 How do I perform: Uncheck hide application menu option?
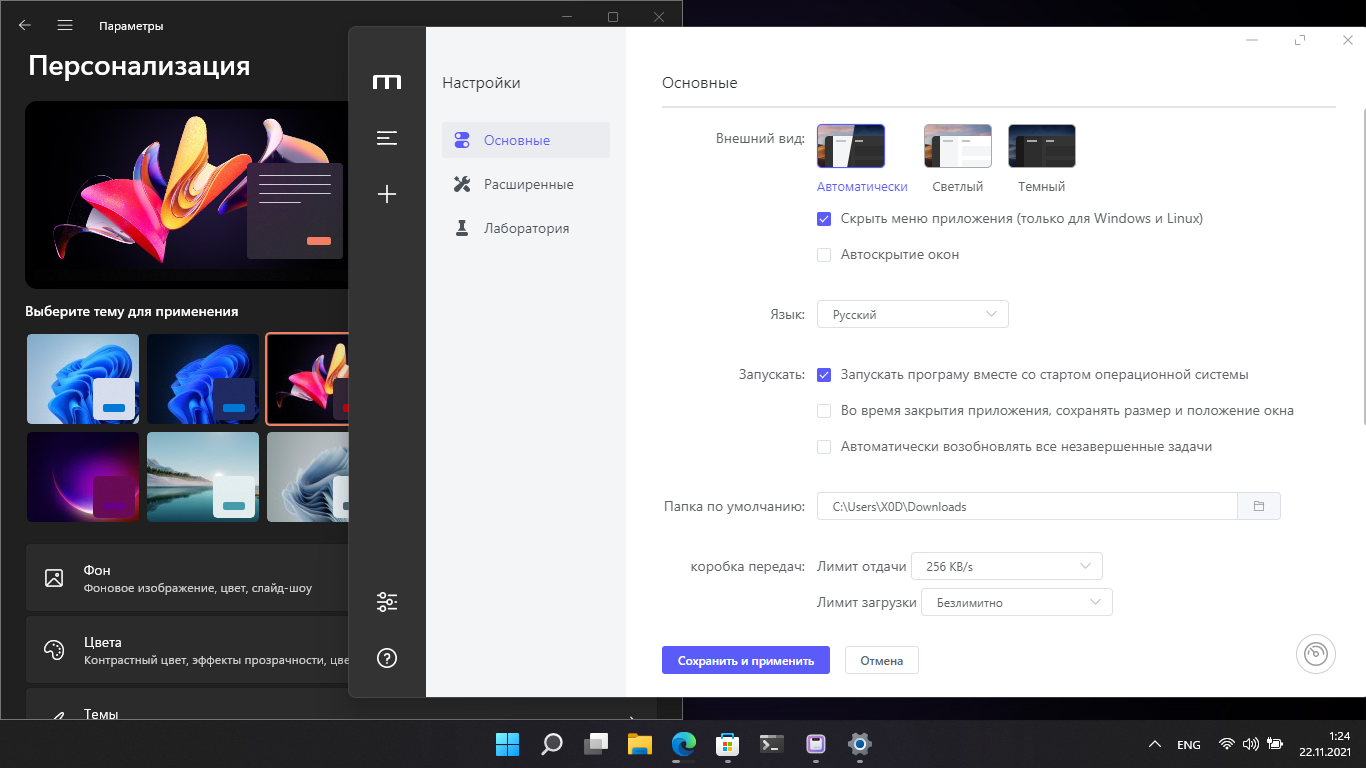pyautogui.click(x=824, y=218)
